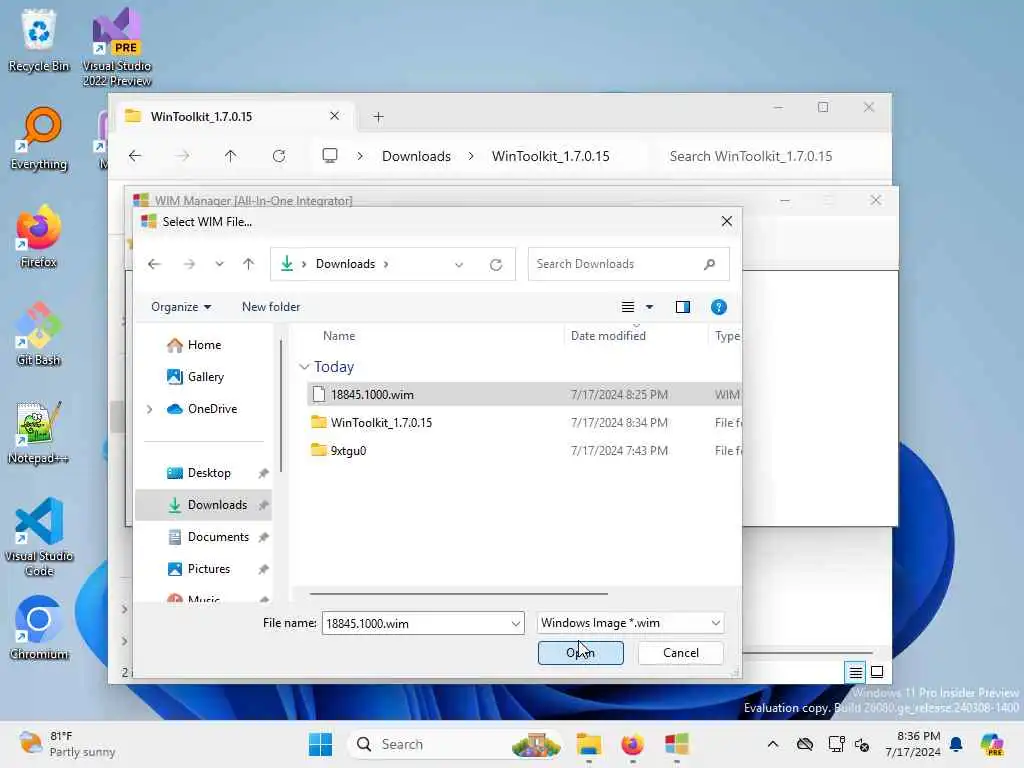Click Downloads breadcrumb in the dialog
1024x768 pixels.
345,264
